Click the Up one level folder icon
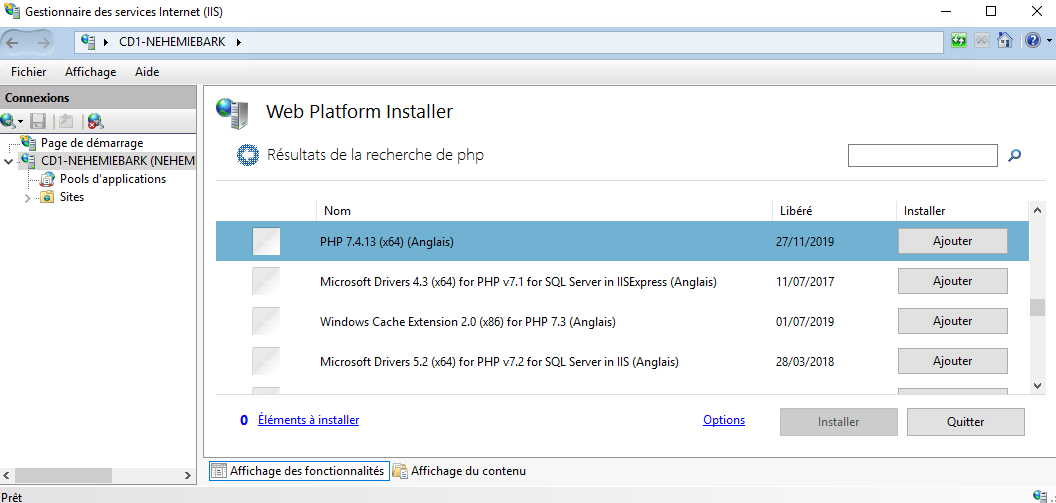The width and height of the screenshot is (1056, 503). [x=66, y=121]
